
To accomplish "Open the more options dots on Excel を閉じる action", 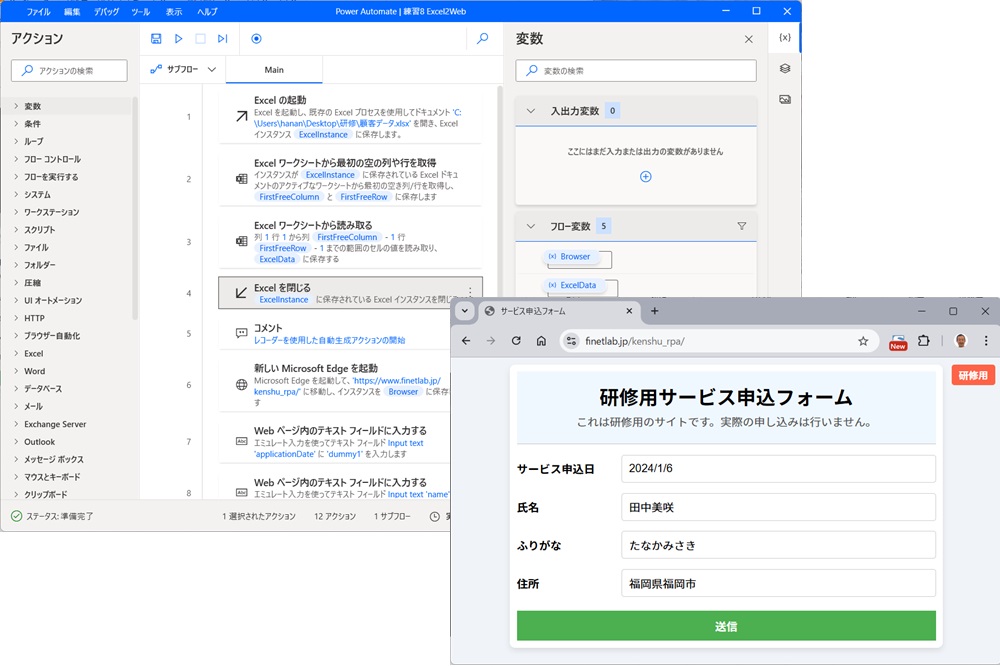I will [470, 291].
